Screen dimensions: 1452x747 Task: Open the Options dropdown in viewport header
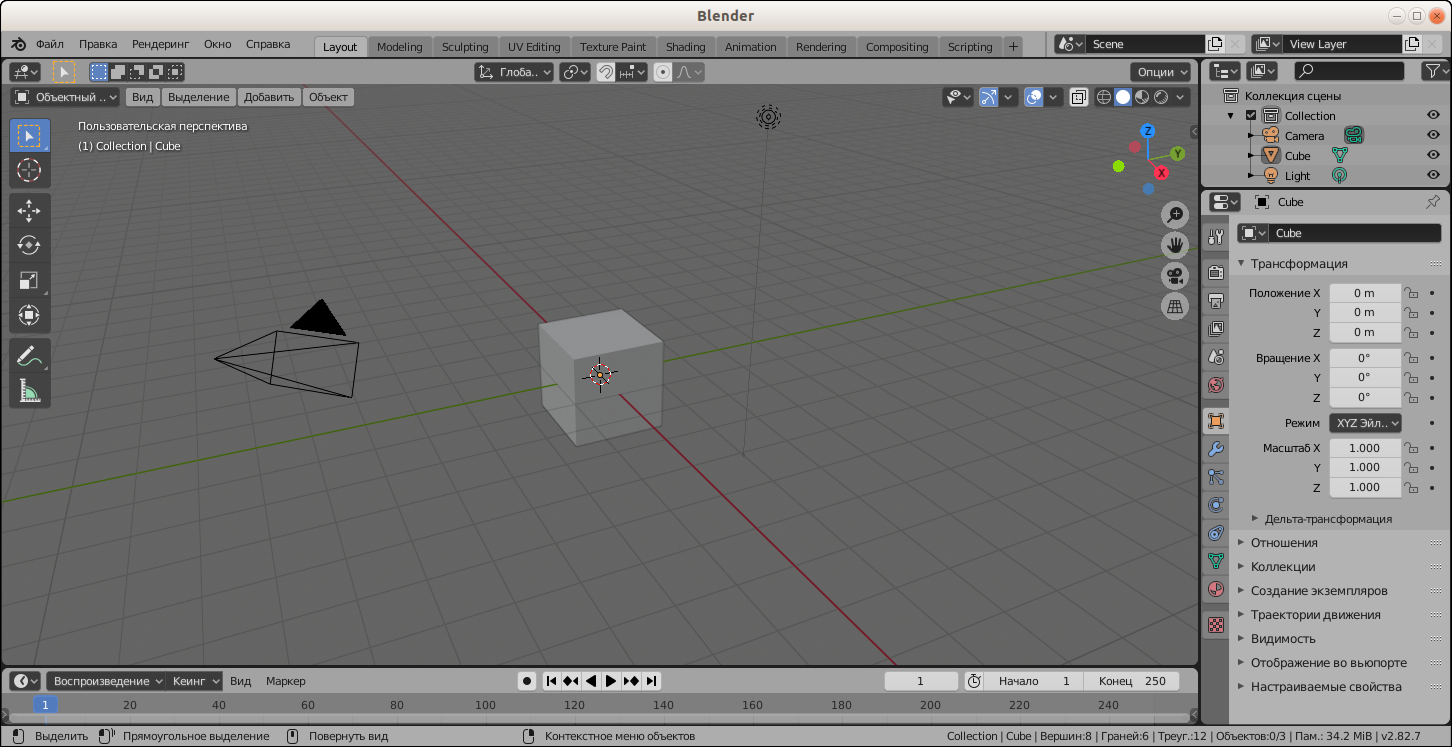1161,72
